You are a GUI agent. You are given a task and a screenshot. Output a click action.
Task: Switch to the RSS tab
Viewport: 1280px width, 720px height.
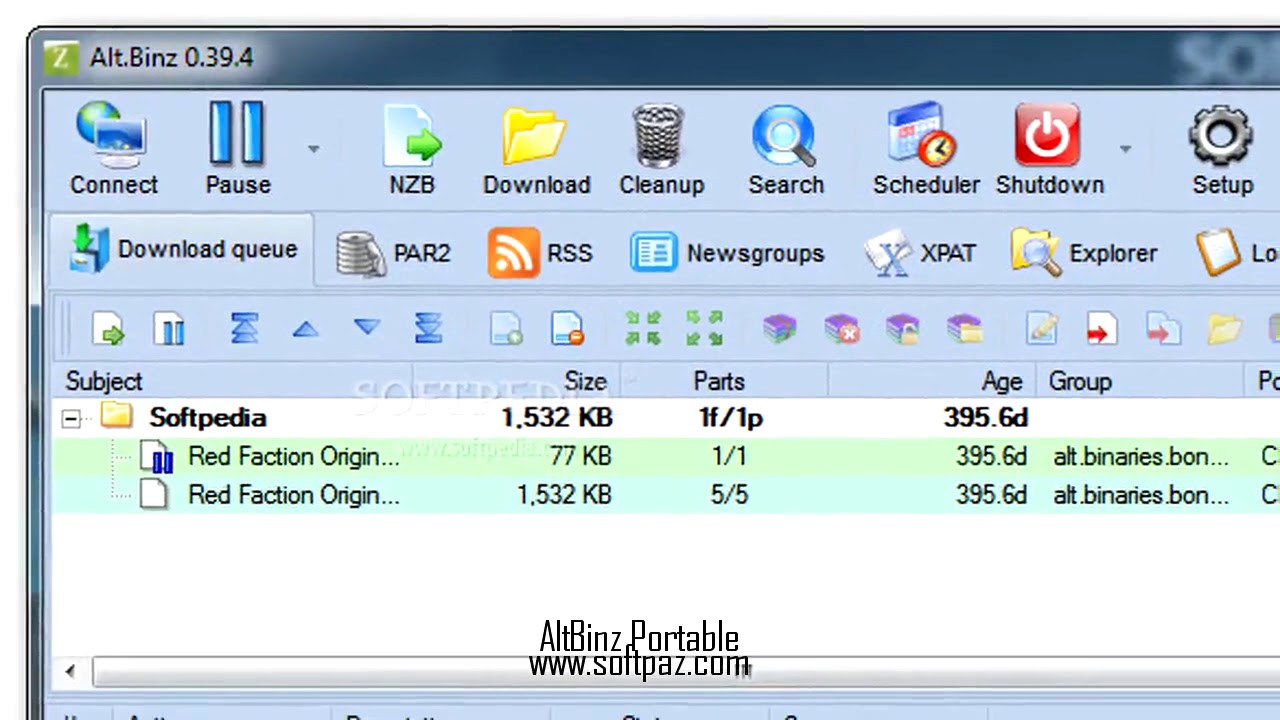click(x=541, y=252)
